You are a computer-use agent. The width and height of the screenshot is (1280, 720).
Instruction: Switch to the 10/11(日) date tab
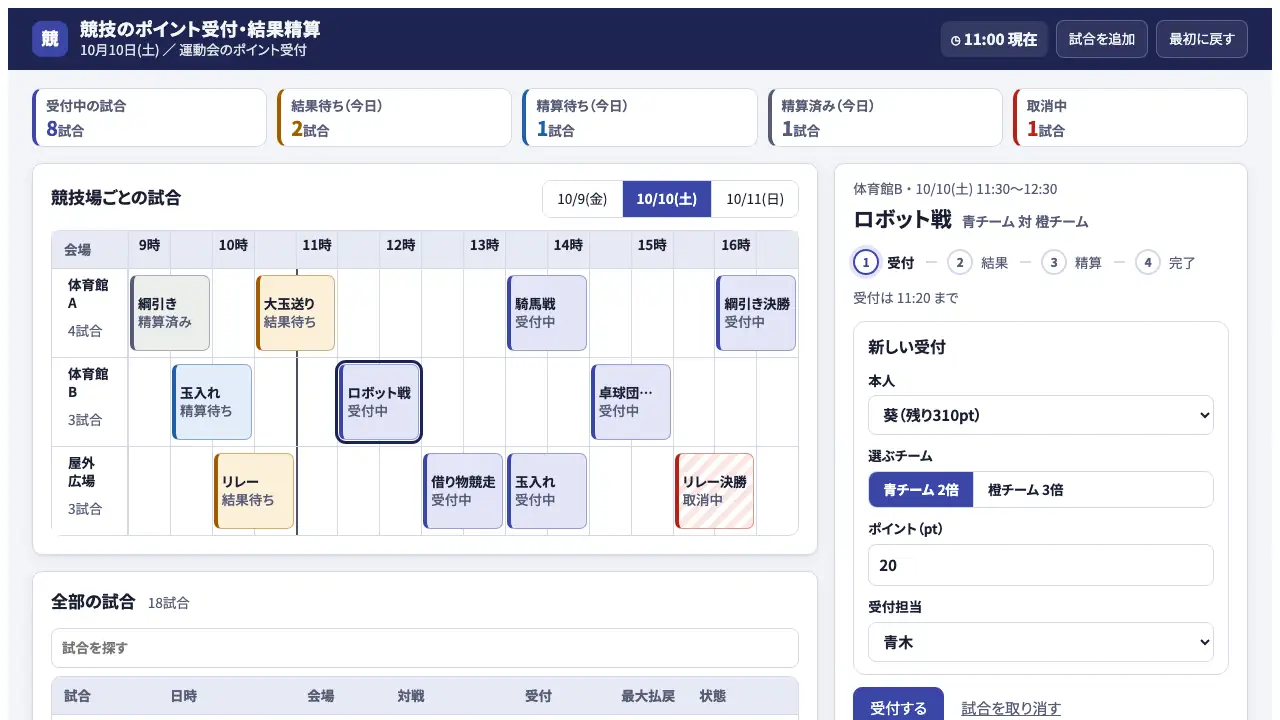(x=755, y=199)
